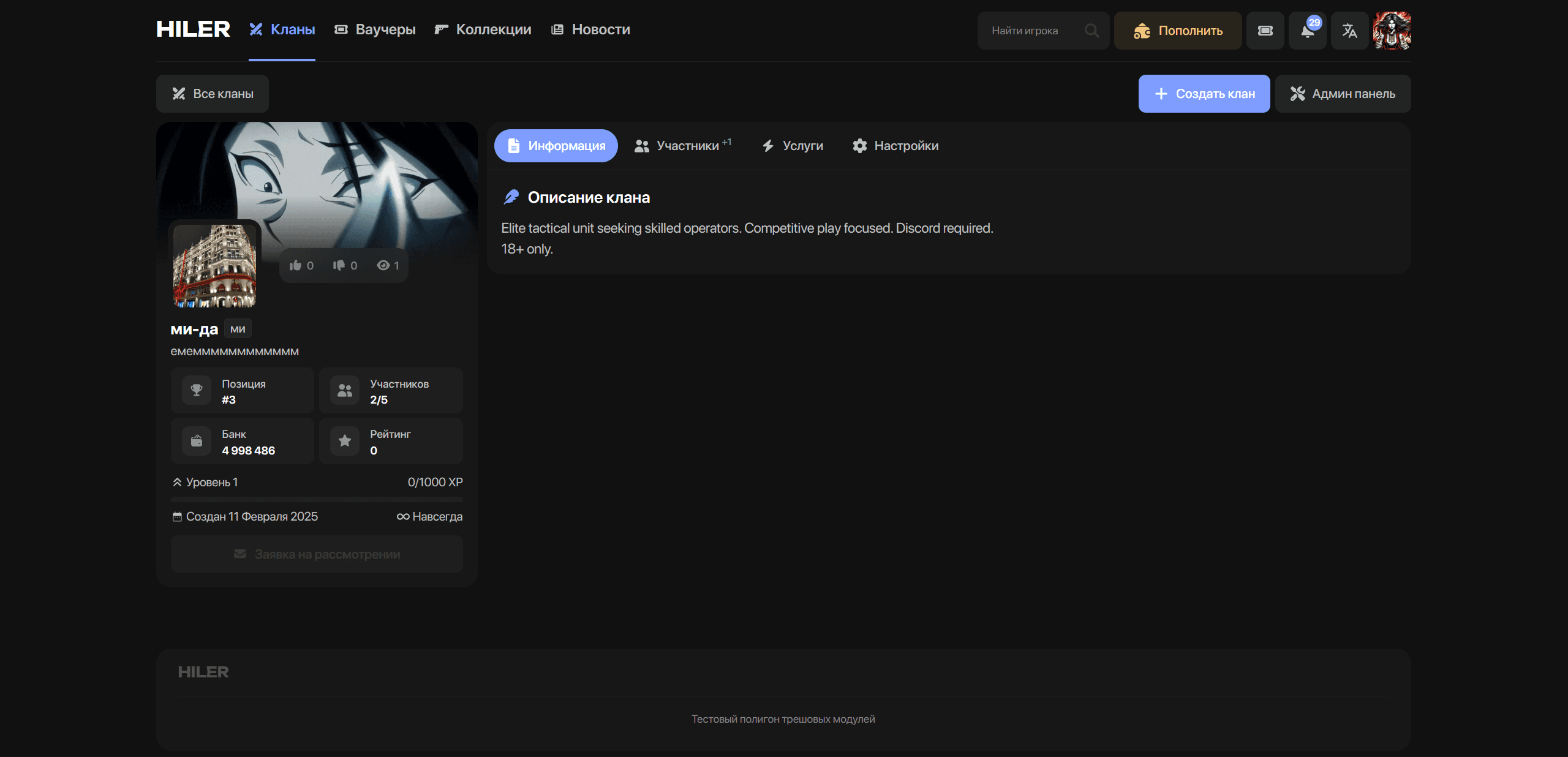Click the Навсегда infinity label
This screenshot has width=1568, height=757.
[429, 516]
